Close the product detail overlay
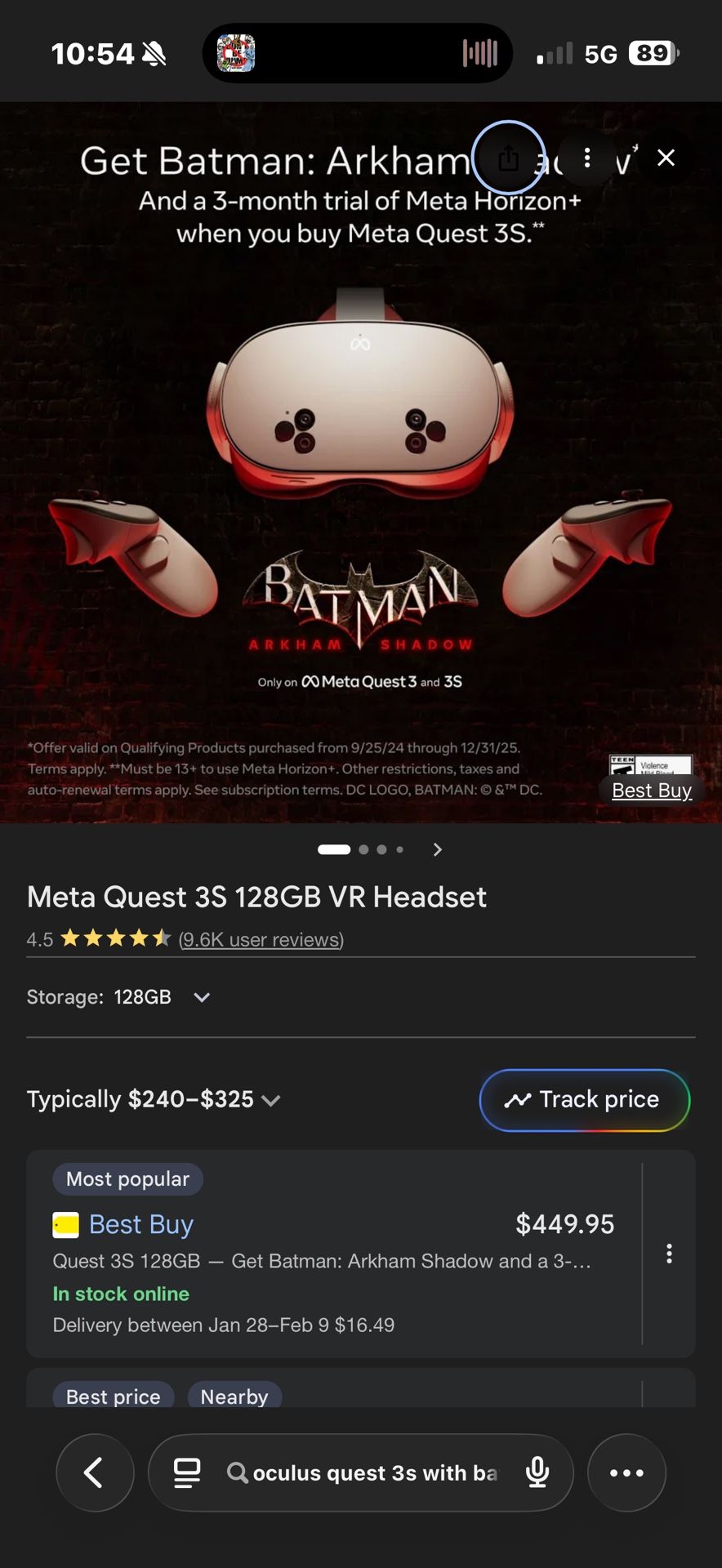This screenshot has height=1568, width=722. [x=666, y=158]
